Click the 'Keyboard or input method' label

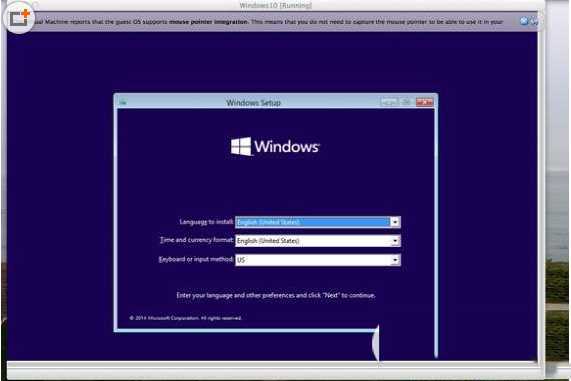click(196, 259)
